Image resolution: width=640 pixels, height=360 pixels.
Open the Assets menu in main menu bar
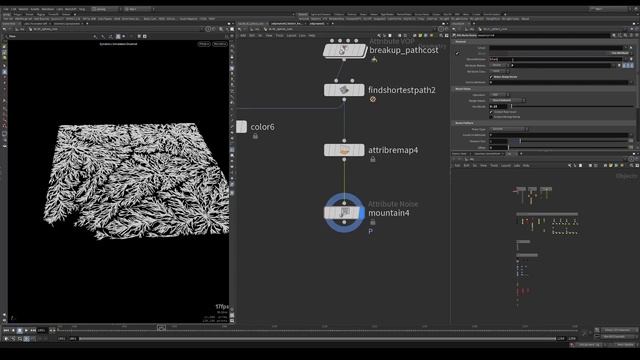pyautogui.click(x=35, y=9)
